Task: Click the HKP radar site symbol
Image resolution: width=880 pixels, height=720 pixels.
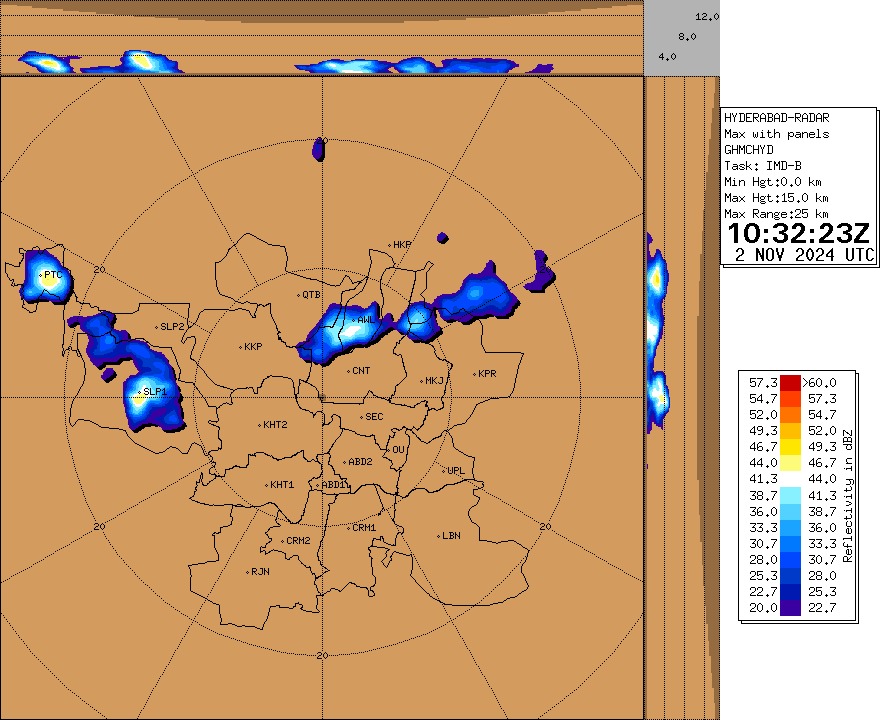Action: (392, 243)
